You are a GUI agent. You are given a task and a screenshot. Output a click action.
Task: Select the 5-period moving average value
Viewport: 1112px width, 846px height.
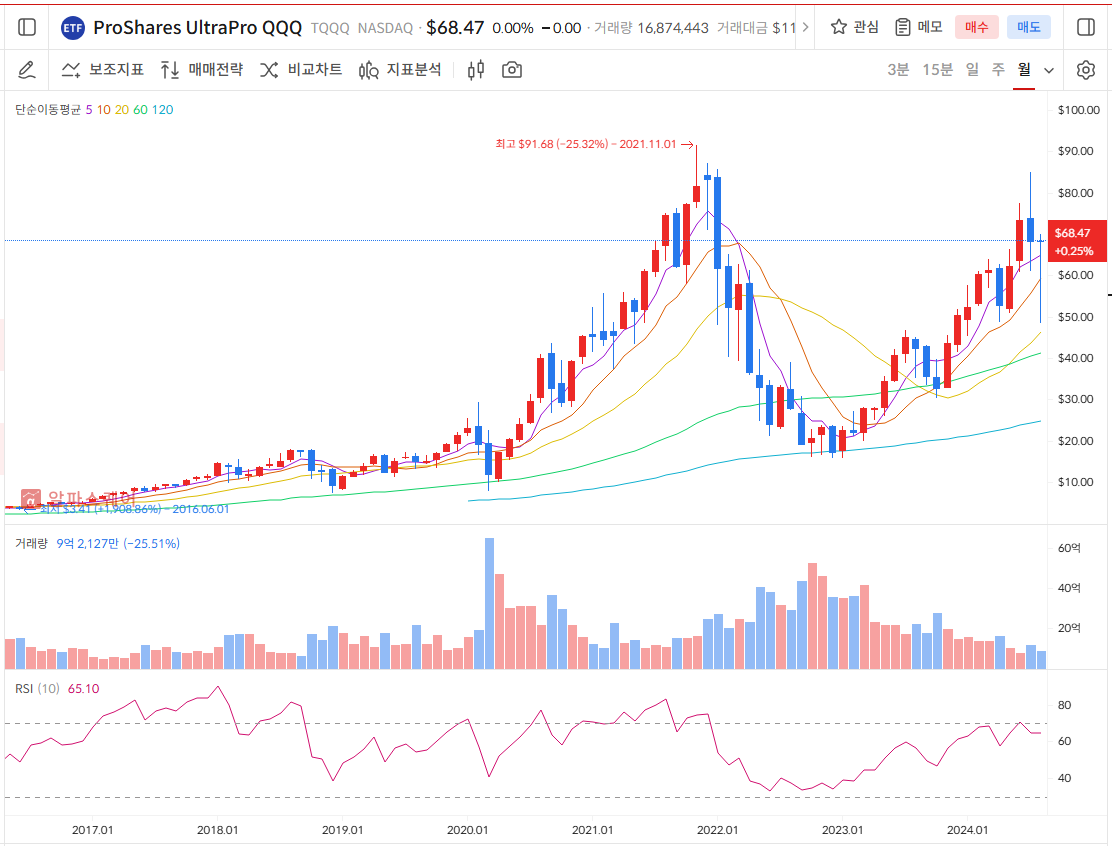click(x=89, y=109)
